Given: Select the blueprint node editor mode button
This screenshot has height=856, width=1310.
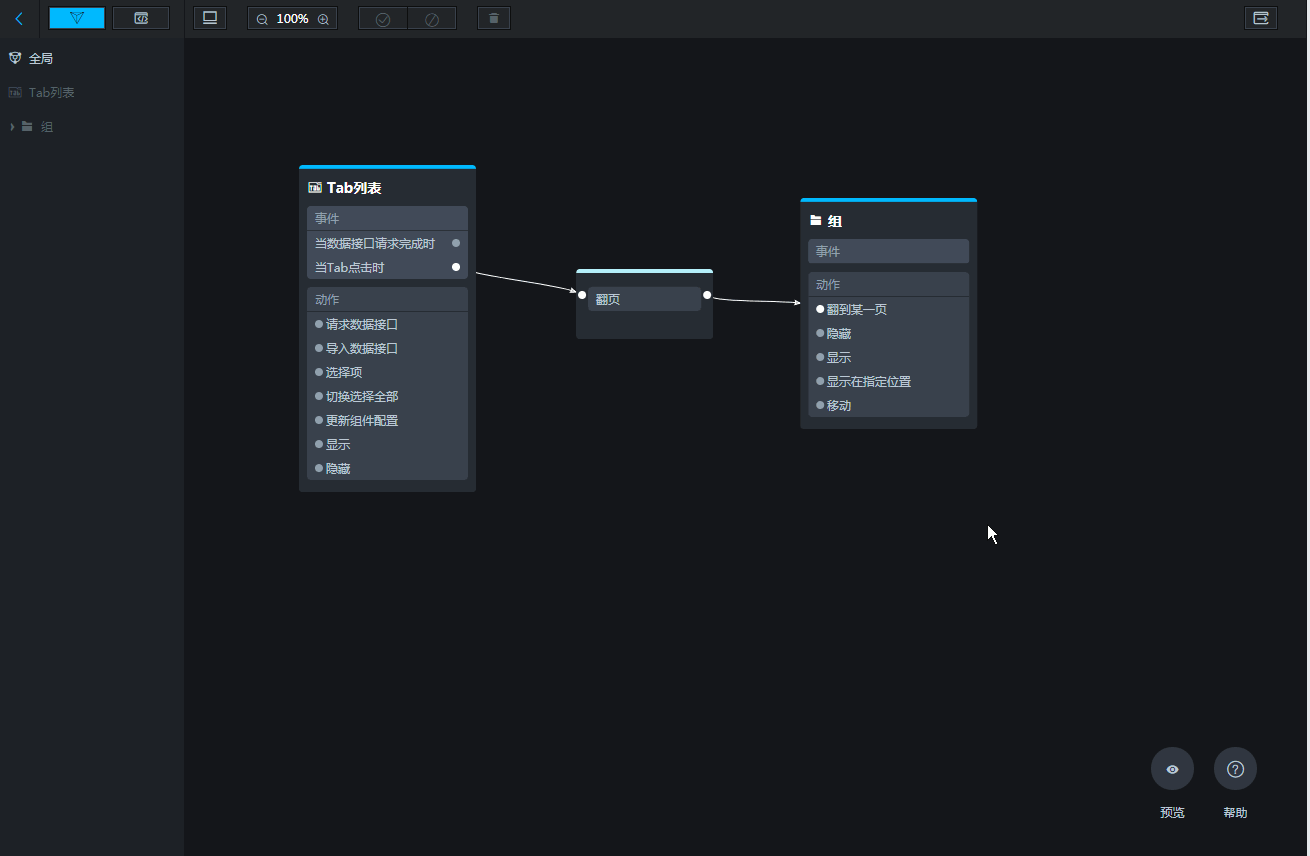Looking at the screenshot, I should (77, 18).
